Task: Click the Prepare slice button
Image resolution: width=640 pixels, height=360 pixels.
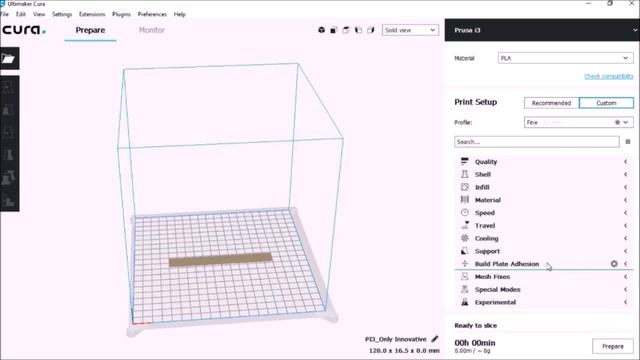Action: pos(613,346)
